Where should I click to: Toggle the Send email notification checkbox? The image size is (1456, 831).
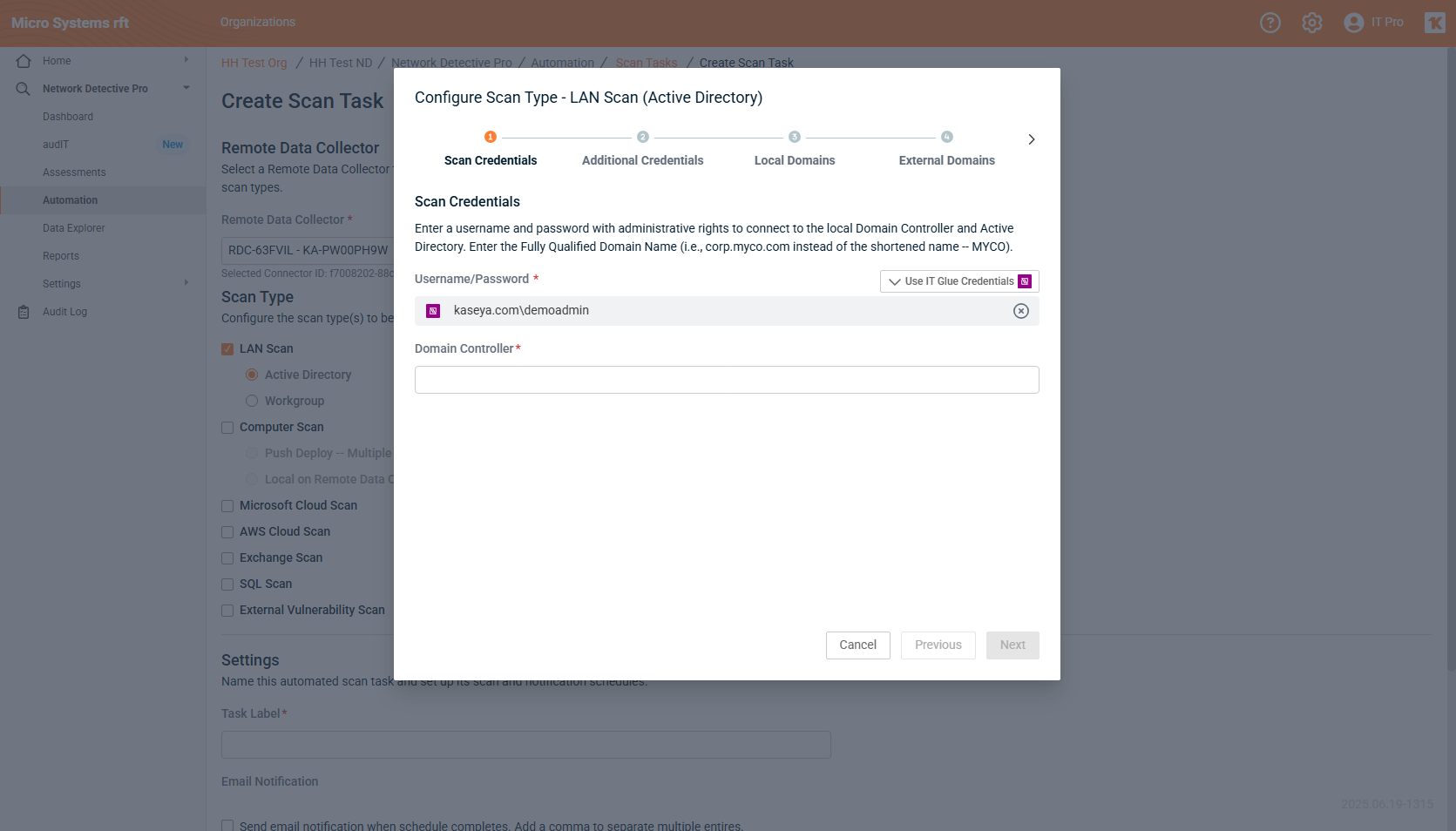(227, 826)
